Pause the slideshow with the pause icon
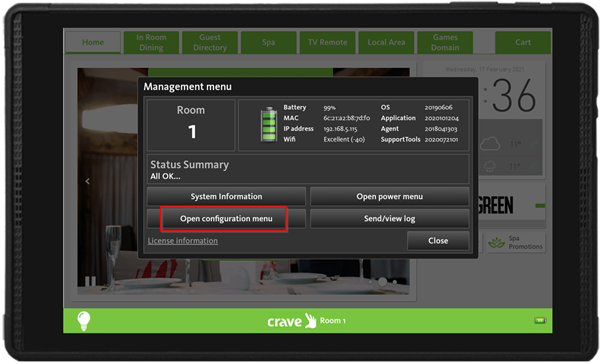Viewport: 602px width, 364px height. (x=91, y=281)
